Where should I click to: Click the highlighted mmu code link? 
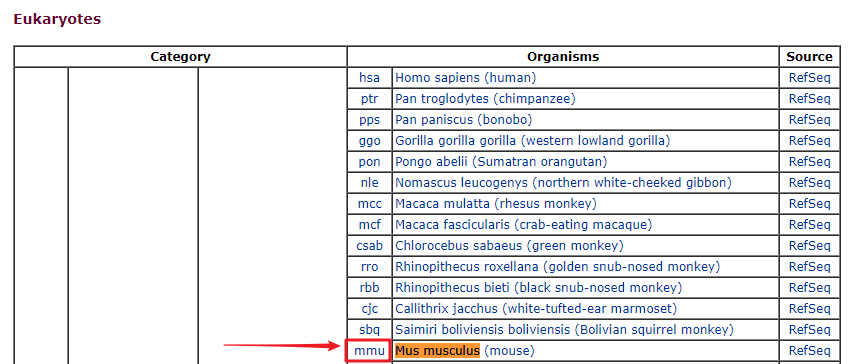369,351
